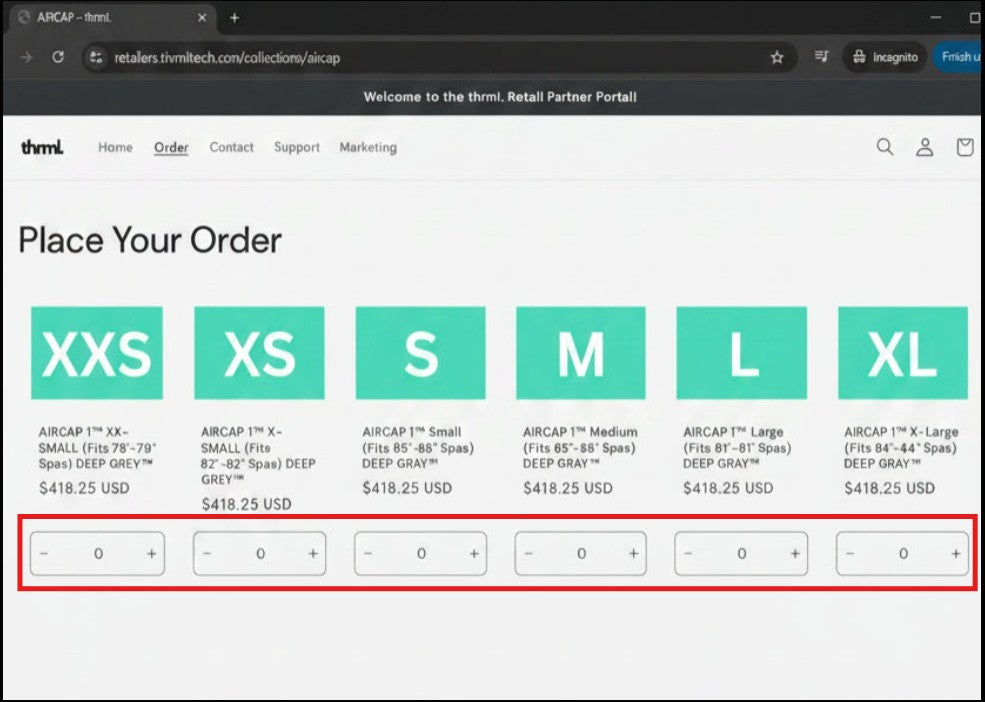Open the XS product thumbnail
This screenshot has height=702, width=985.
[x=259, y=353]
